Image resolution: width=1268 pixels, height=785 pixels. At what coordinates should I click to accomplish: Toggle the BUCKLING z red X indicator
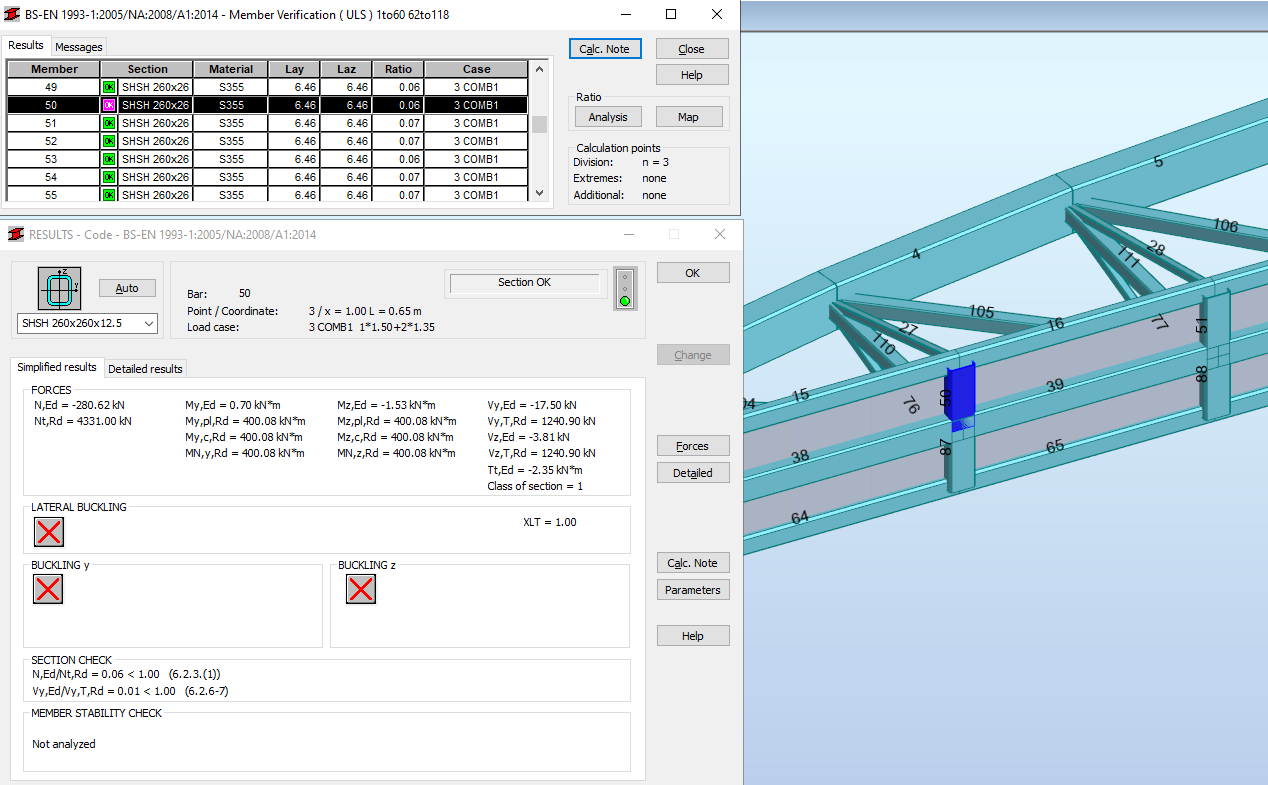tap(361, 589)
